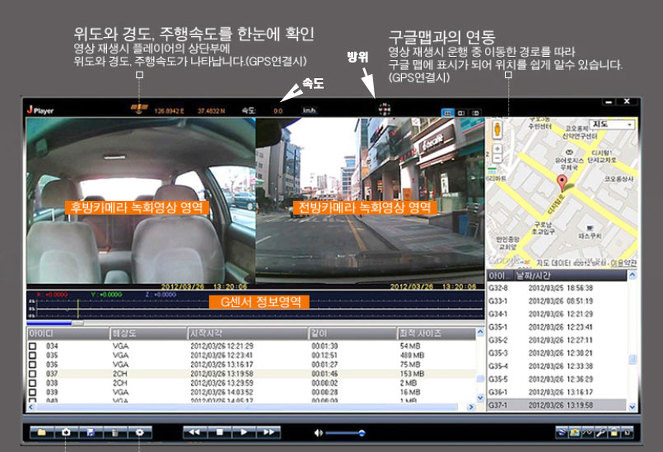This screenshot has height=452, width=663.
Task: Select event G35-5 in the list
Action: coord(556,379)
